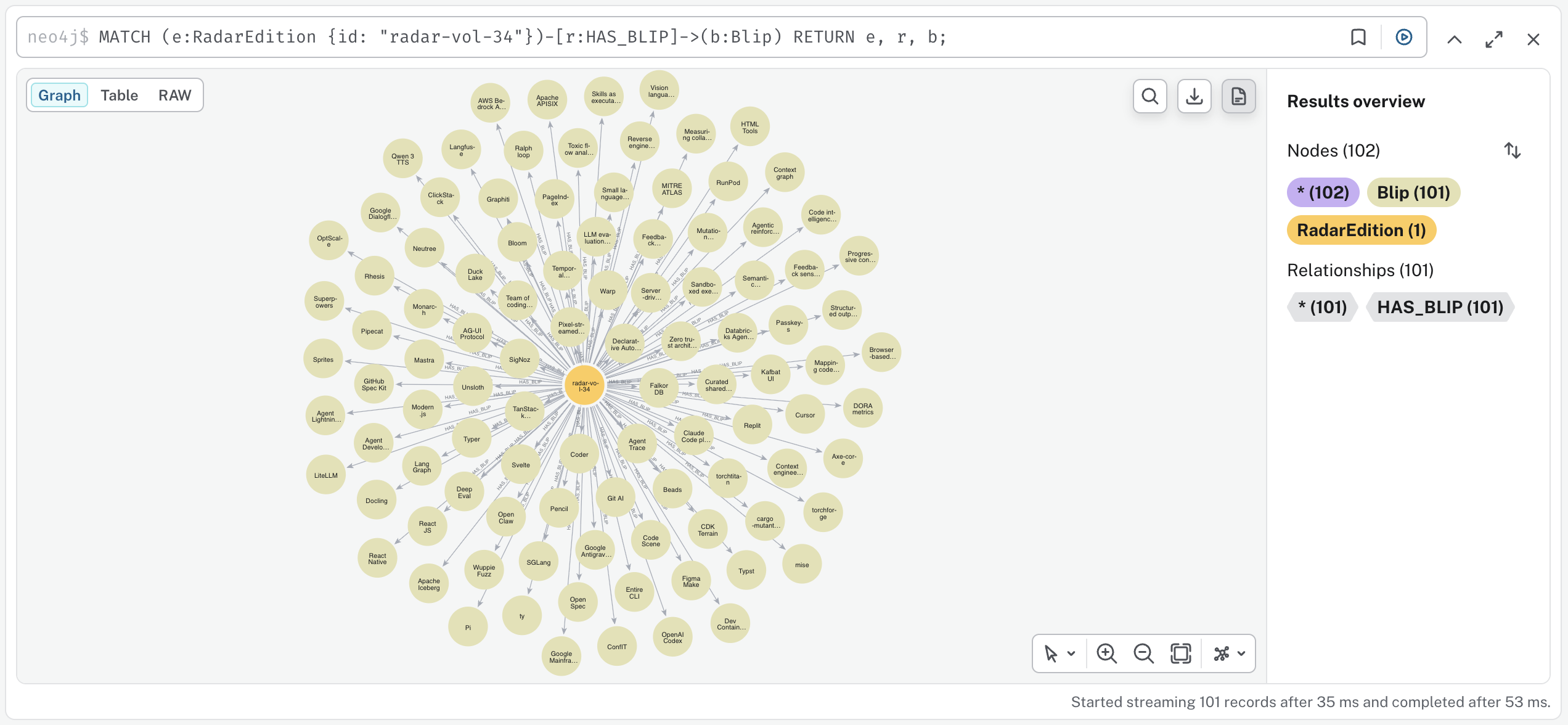The height and width of the screenshot is (725, 1568).
Task: Click the Warp node
Action: (x=608, y=291)
